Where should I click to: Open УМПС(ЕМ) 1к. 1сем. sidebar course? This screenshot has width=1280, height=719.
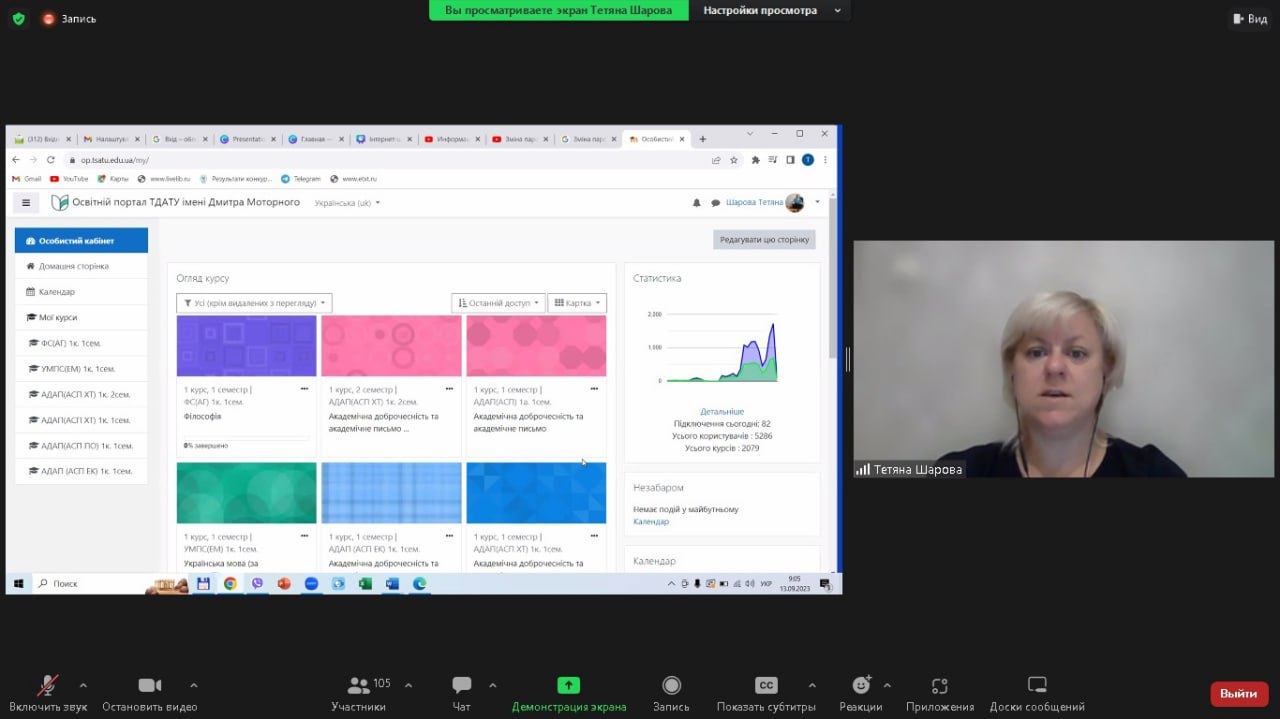click(x=81, y=369)
